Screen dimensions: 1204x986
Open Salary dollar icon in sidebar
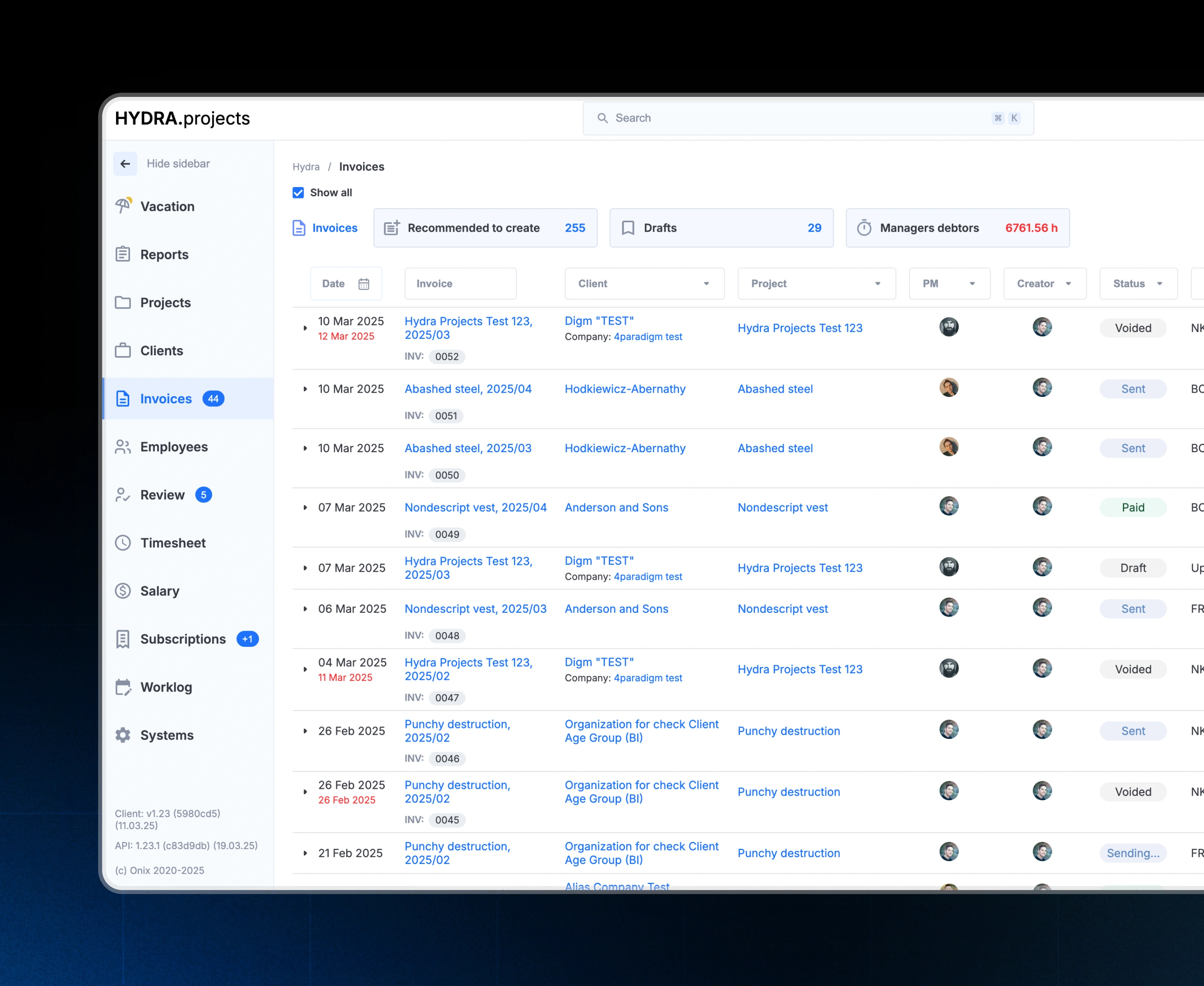pyautogui.click(x=123, y=591)
